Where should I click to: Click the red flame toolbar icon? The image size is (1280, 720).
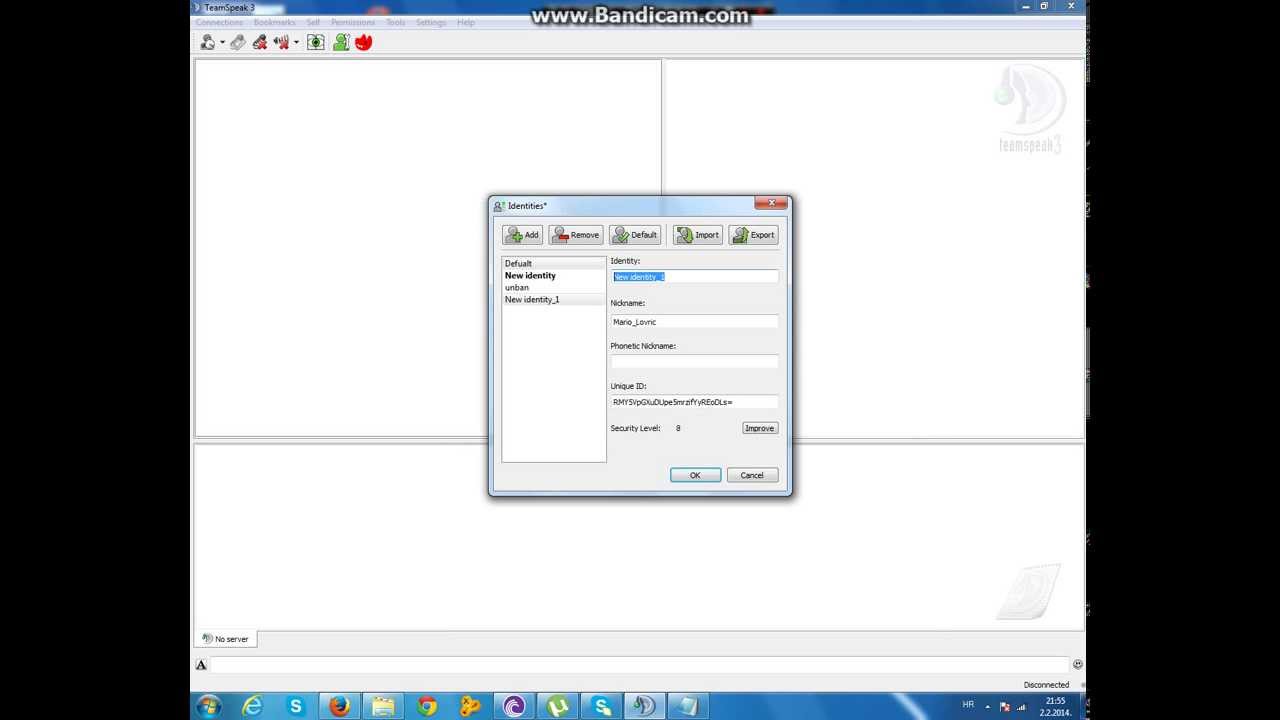coord(363,42)
